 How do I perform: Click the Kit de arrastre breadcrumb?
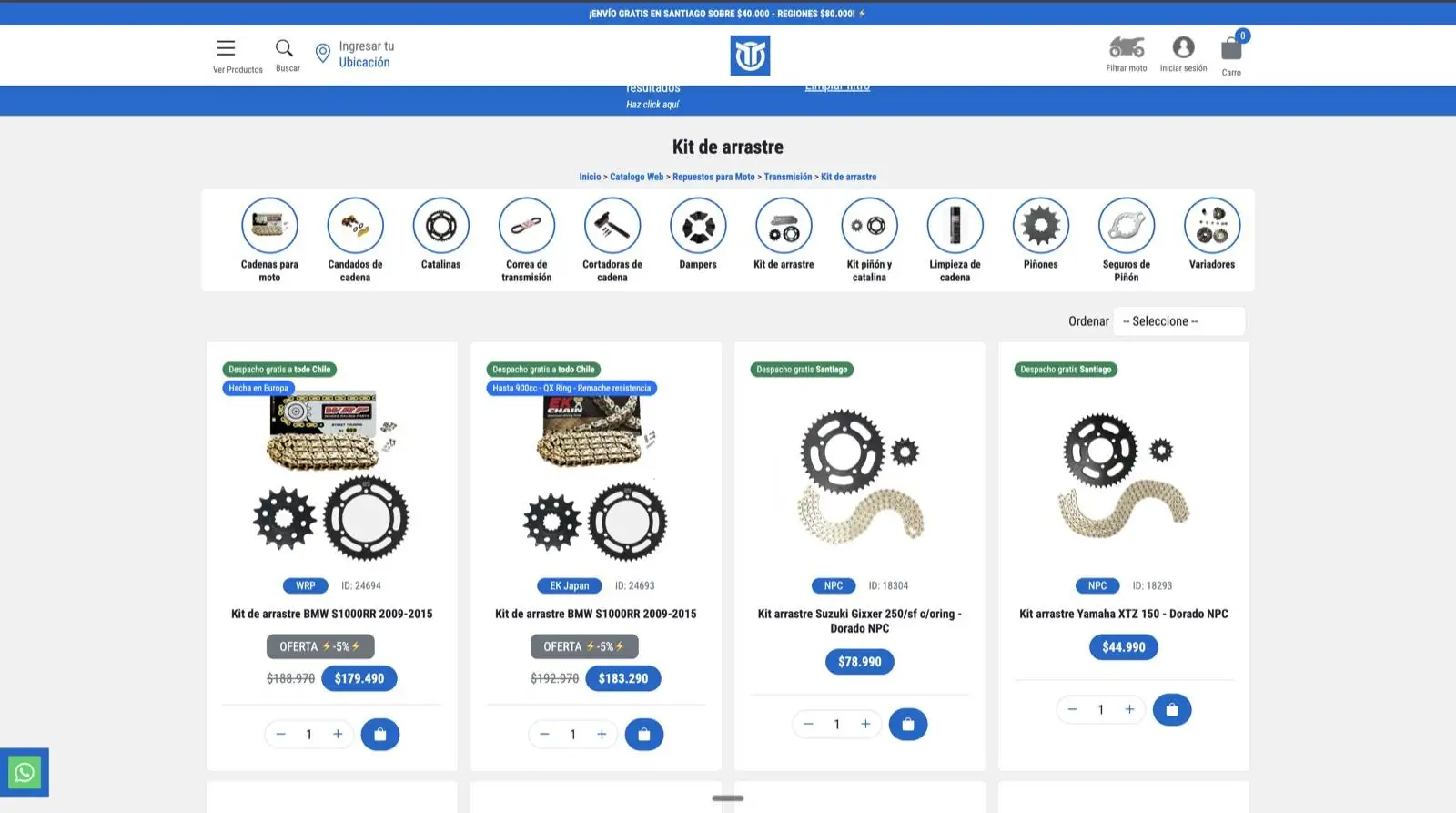pos(849,177)
